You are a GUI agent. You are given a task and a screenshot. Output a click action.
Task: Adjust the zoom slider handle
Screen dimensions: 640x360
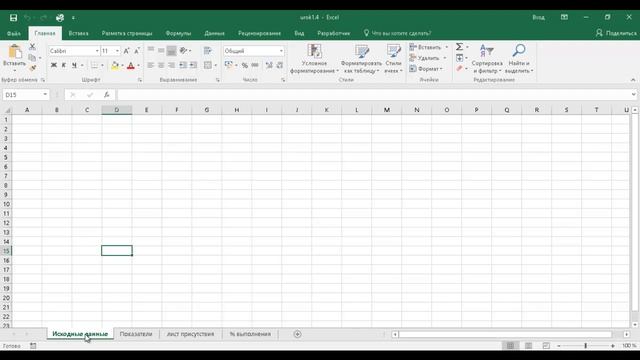coord(586,346)
